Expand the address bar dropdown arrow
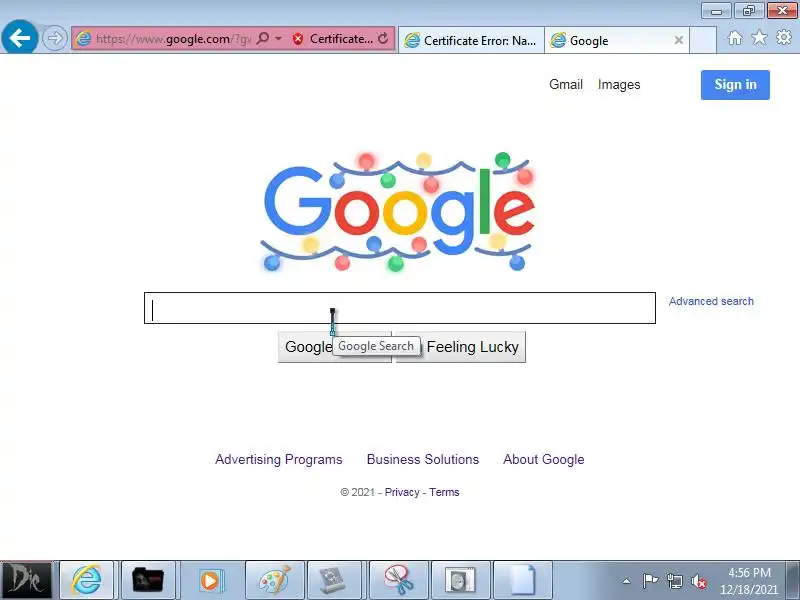 pos(279,38)
